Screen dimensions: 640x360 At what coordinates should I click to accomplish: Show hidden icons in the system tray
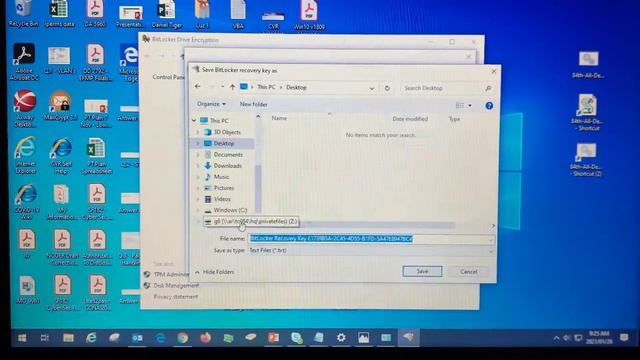556,338
